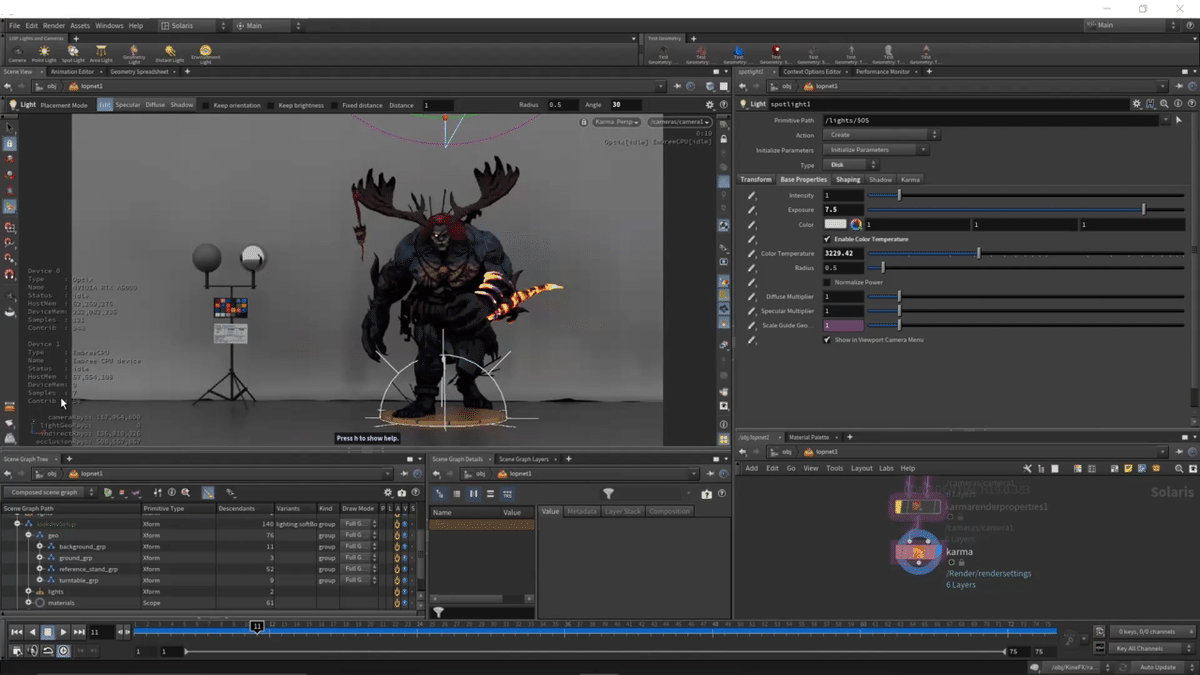Jump to the first frame in timeline
The width and height of the screenshot is (1200, 675).
pos(16,632)
